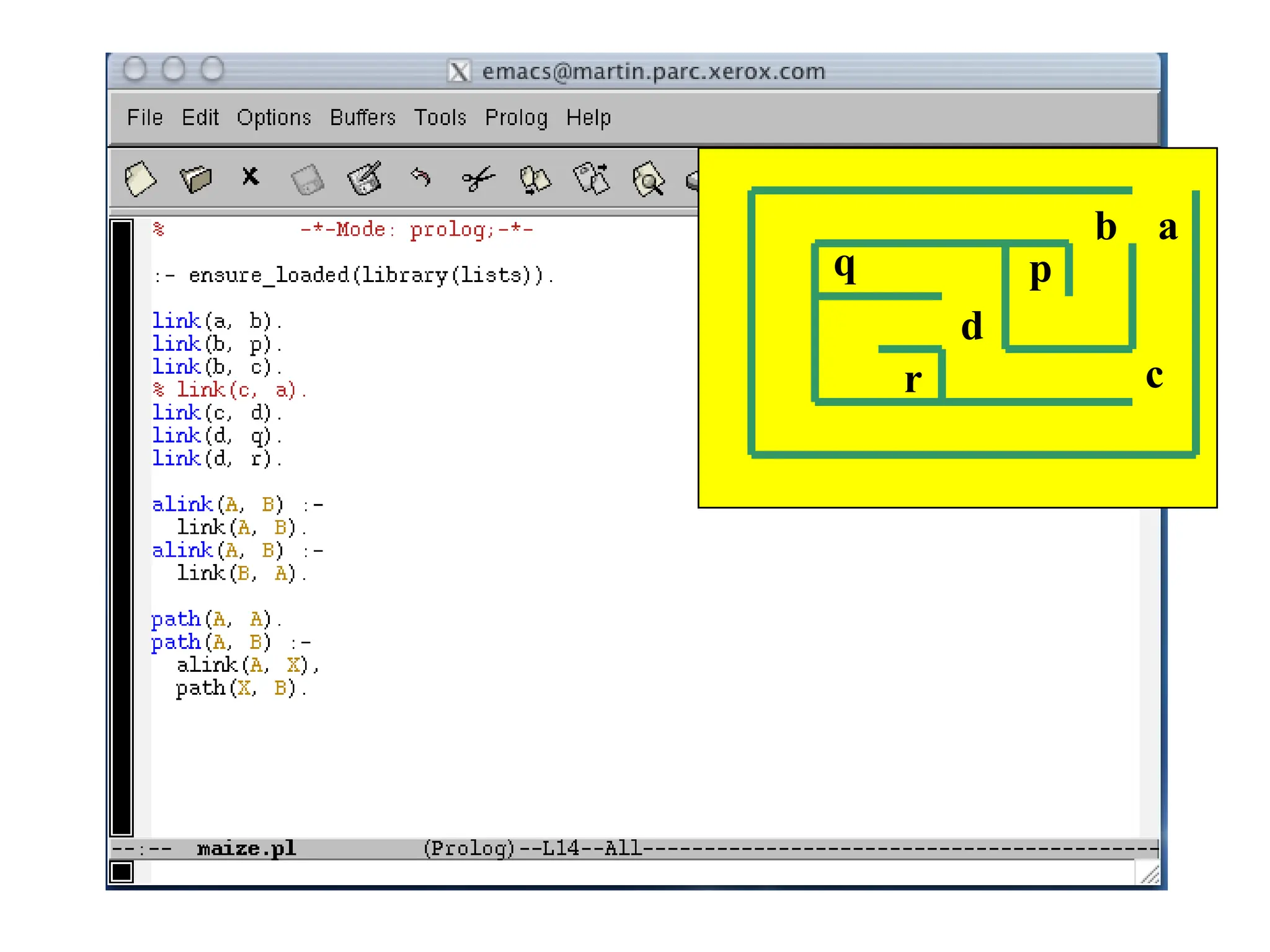The image size is (1270, 952).
Task: Click the line 'alink(A, X),'
Action: pos(248,665)
